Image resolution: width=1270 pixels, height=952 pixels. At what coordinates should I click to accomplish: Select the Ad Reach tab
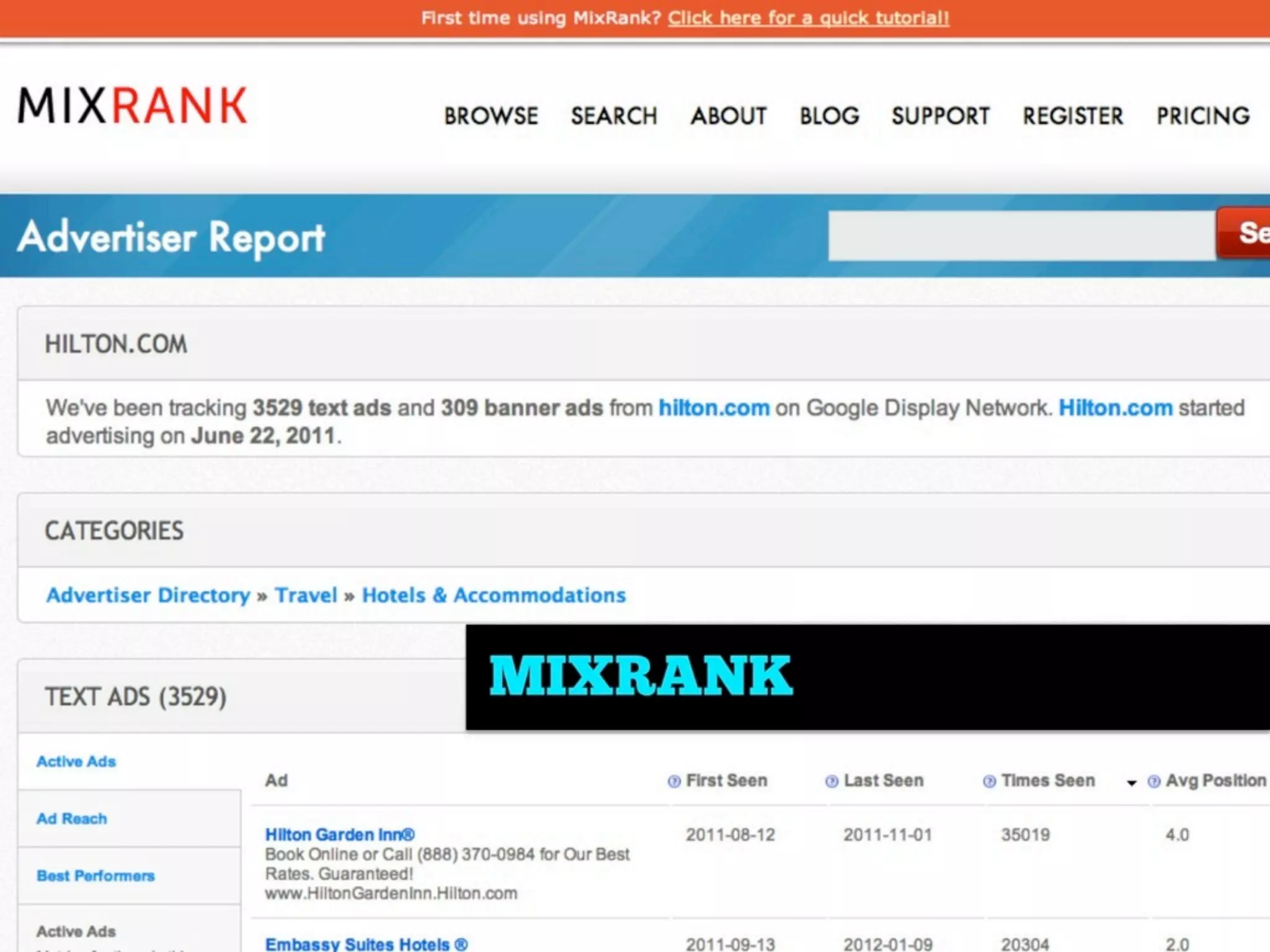click(x=72, y=819)
